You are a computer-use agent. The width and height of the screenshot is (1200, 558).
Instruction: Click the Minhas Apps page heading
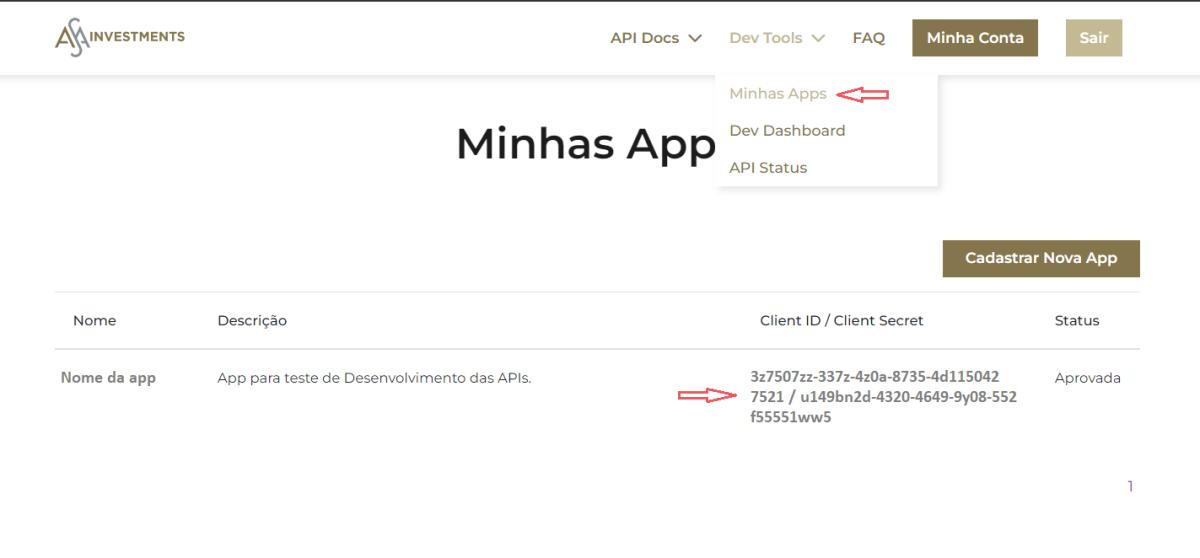(x=586, y=144)
